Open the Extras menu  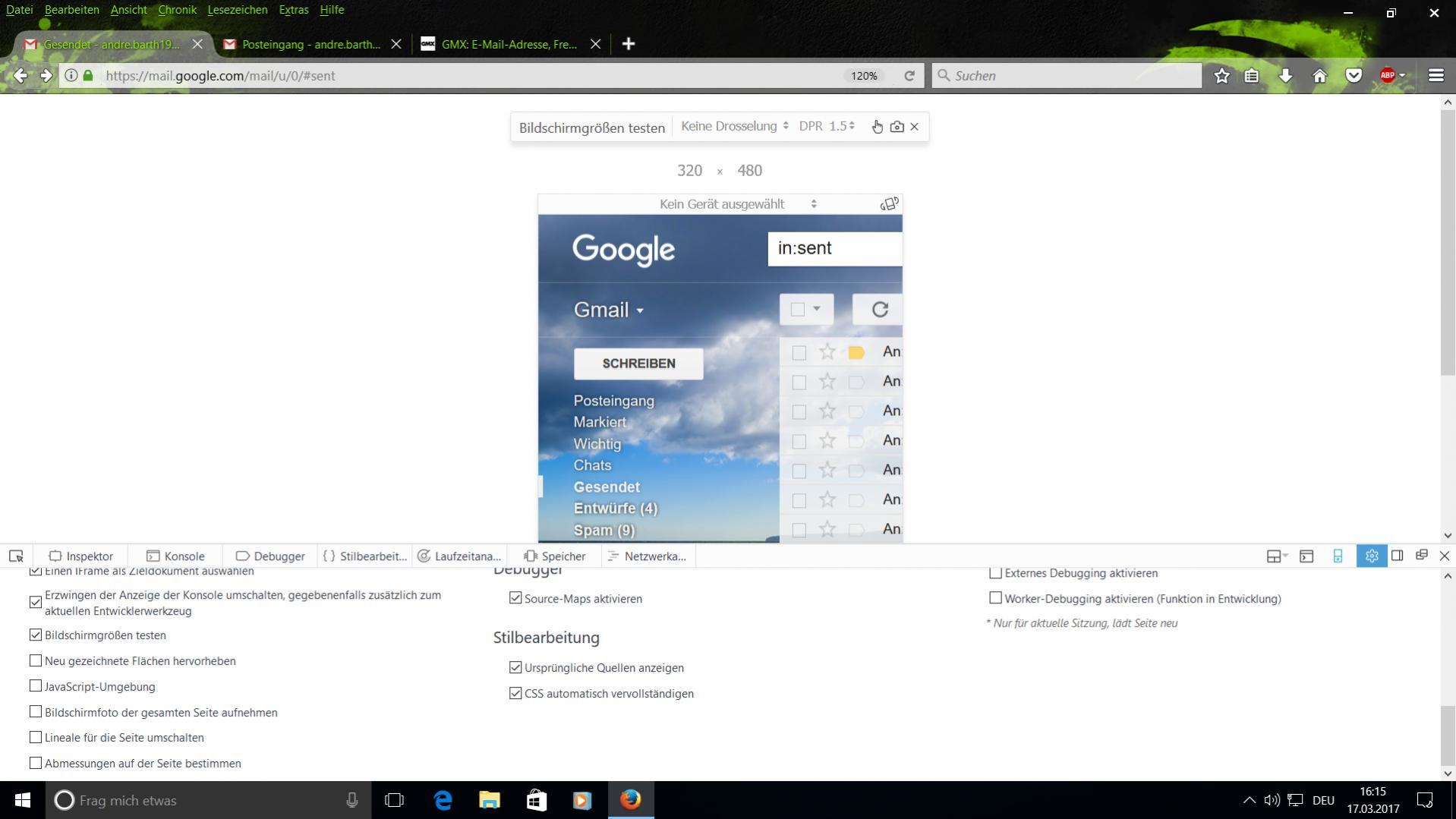point(293,10)
